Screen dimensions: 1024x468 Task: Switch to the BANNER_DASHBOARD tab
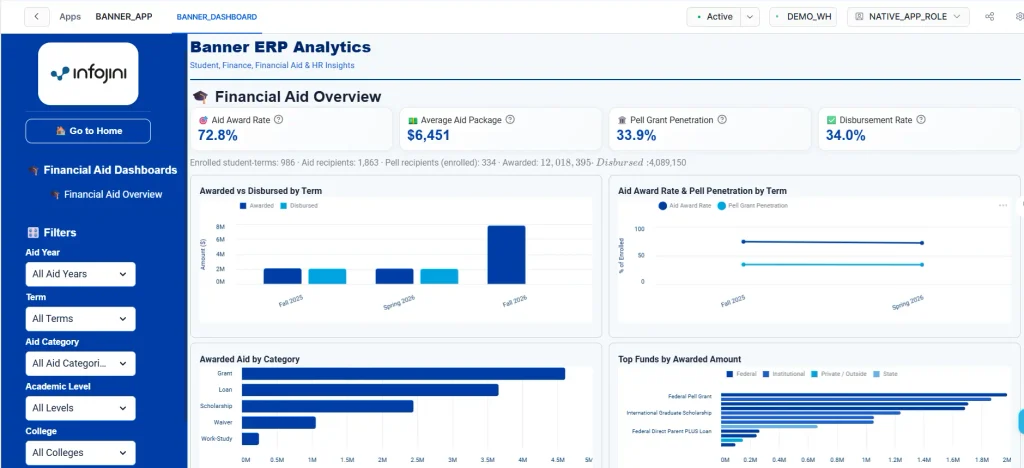pos(217,17)
